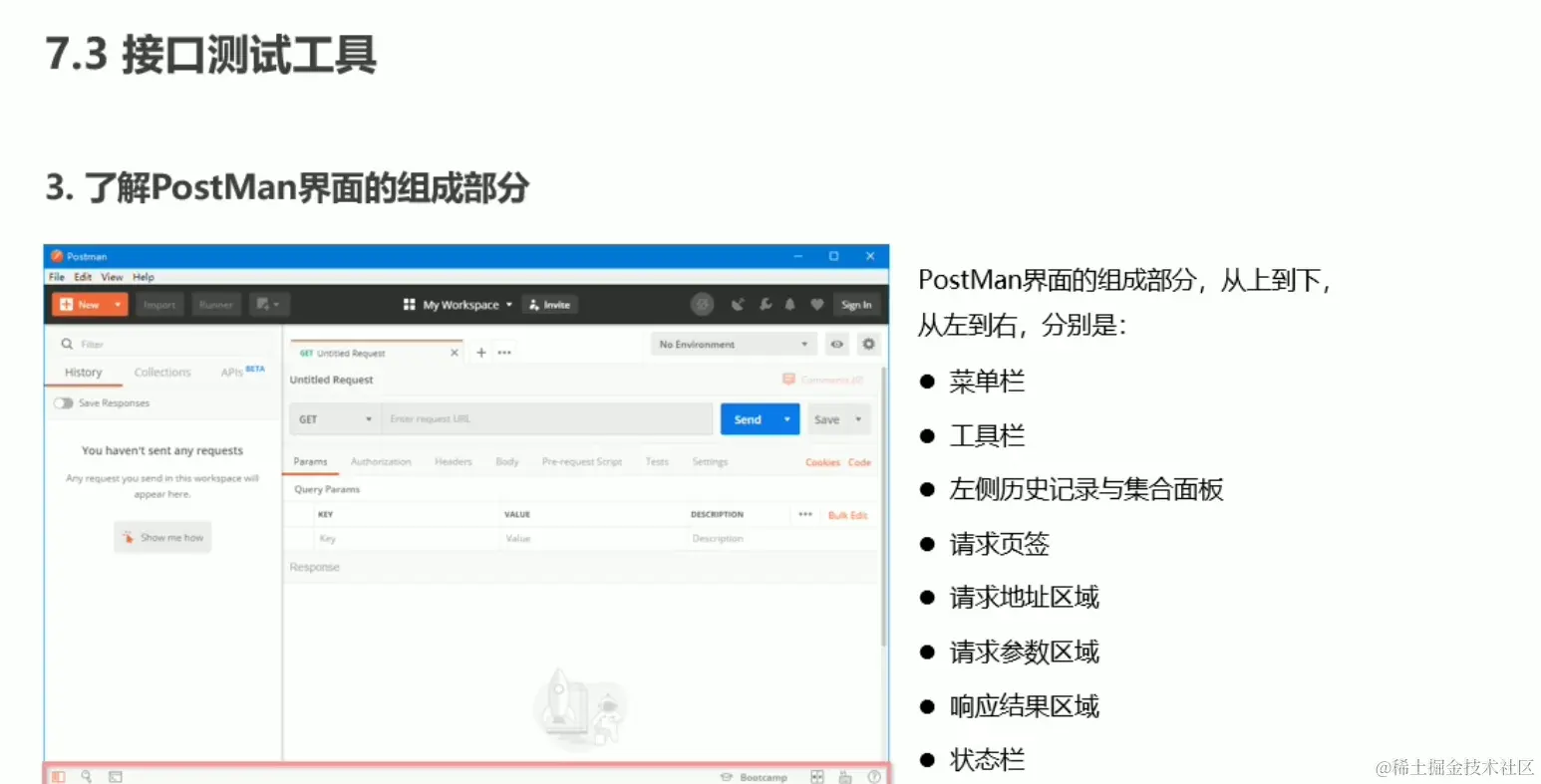Click the keyboard shortcuts icon in status bar

pos(845,777)
